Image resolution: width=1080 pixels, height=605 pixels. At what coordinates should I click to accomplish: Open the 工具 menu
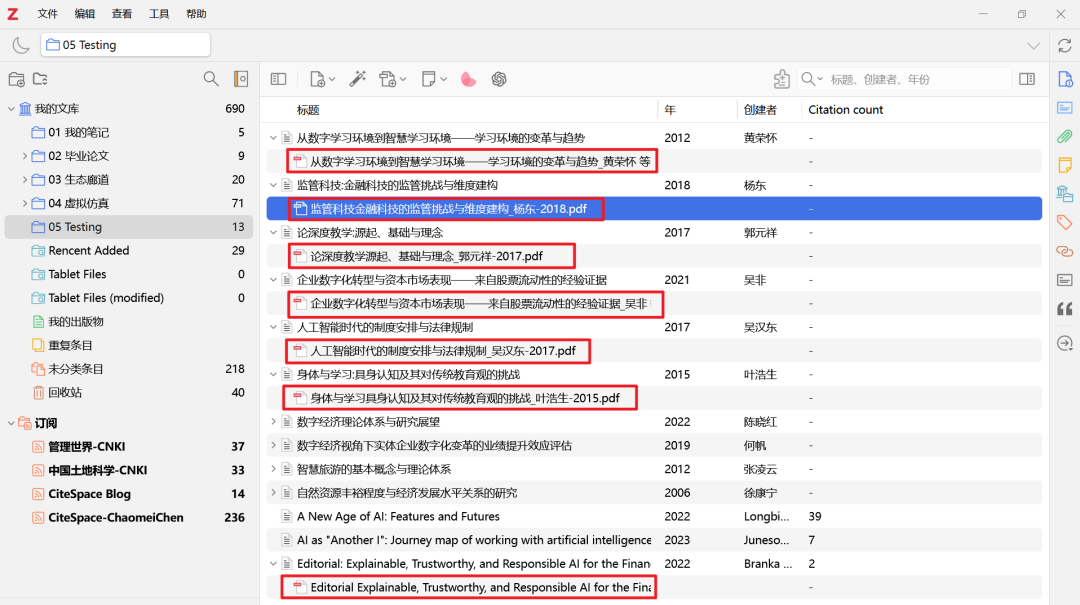(159, 14)
